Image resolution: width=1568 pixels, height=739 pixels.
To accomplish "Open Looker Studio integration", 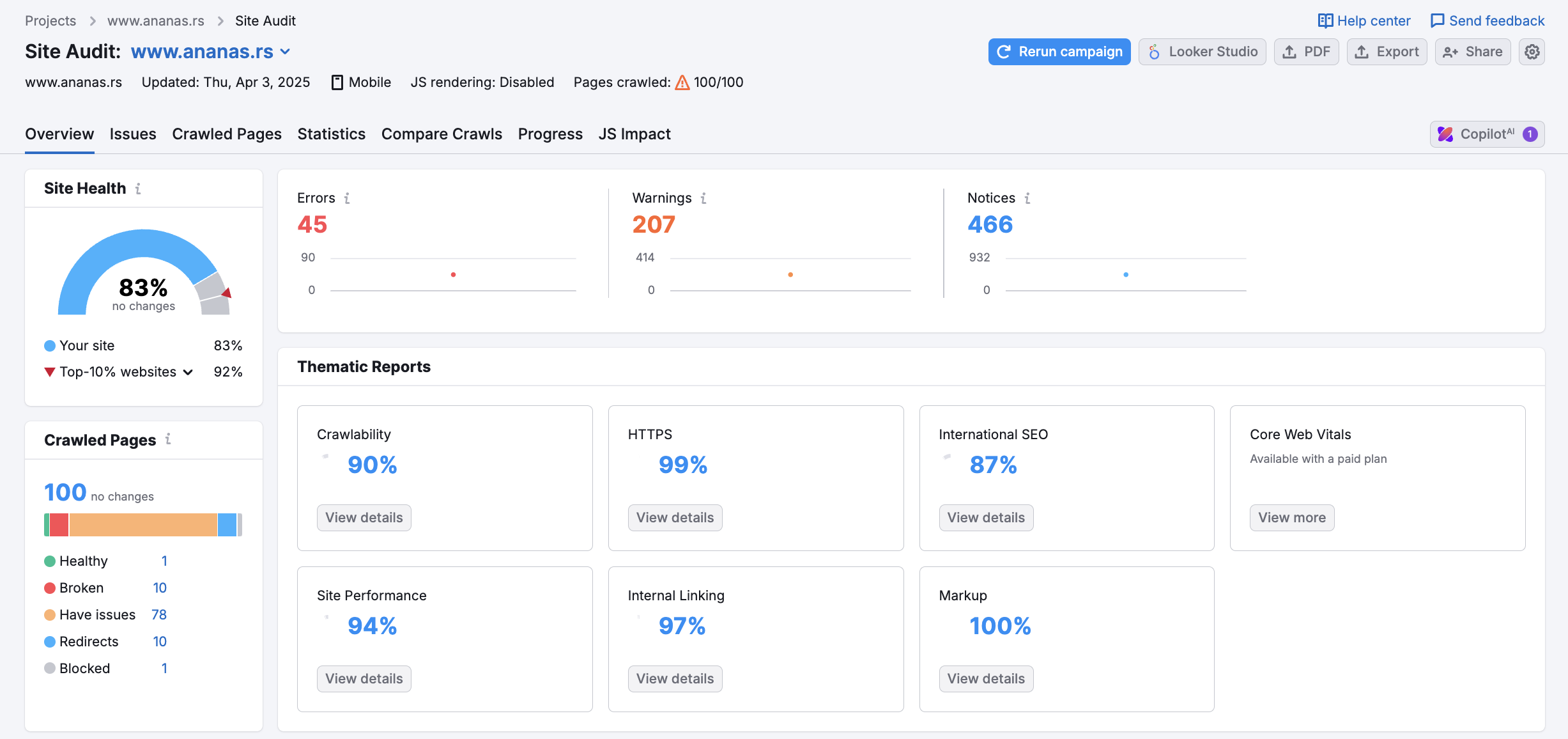I will pyautogui.click(x=1203, y=52).
